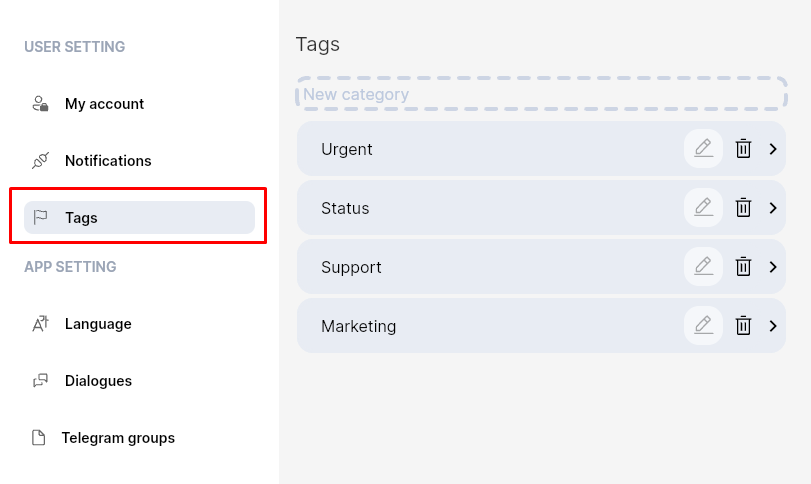811x484 pixels.
Task: Click the Marketing category label
Action: 359,326
